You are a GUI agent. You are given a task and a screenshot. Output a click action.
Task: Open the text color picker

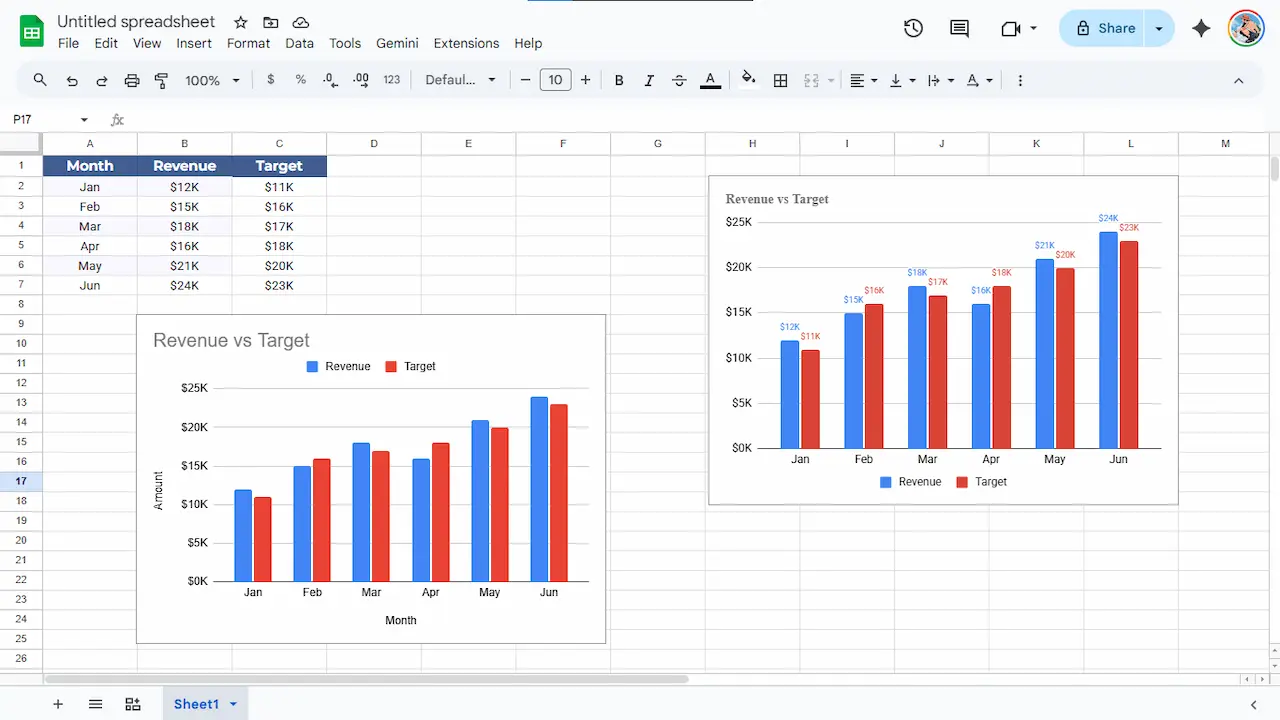[x=710, y=80]
